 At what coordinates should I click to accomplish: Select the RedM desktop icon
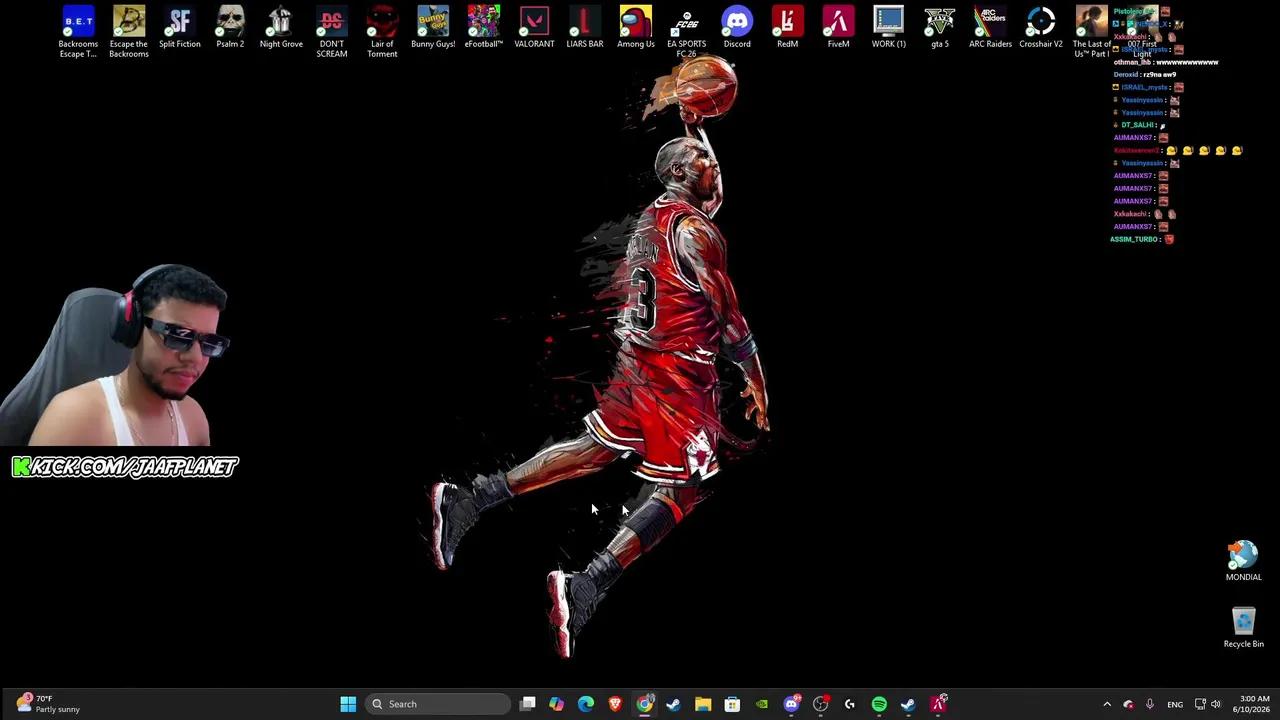click(x=788, y=27)
